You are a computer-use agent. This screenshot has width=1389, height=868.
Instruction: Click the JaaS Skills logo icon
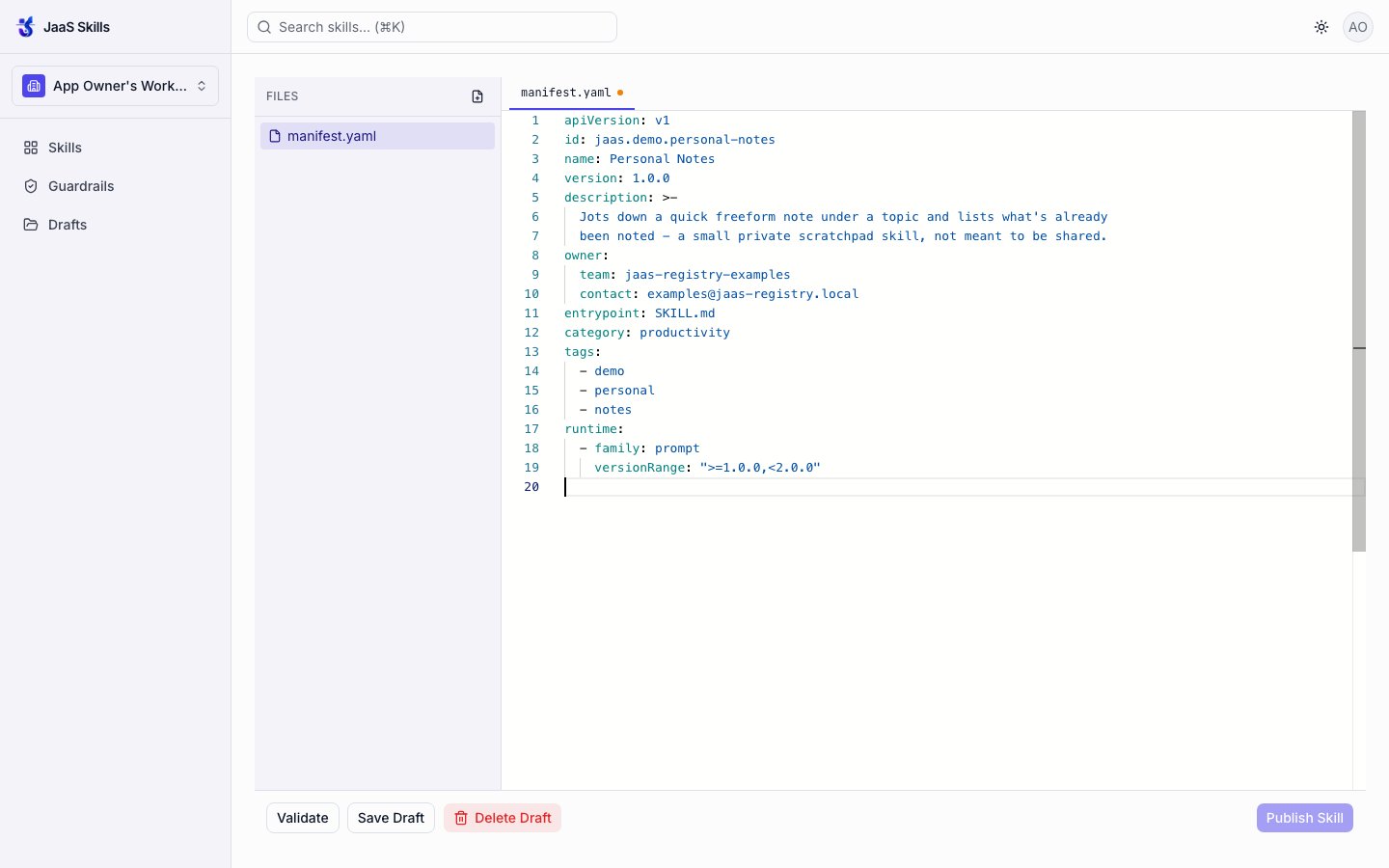tap(26, 27)
